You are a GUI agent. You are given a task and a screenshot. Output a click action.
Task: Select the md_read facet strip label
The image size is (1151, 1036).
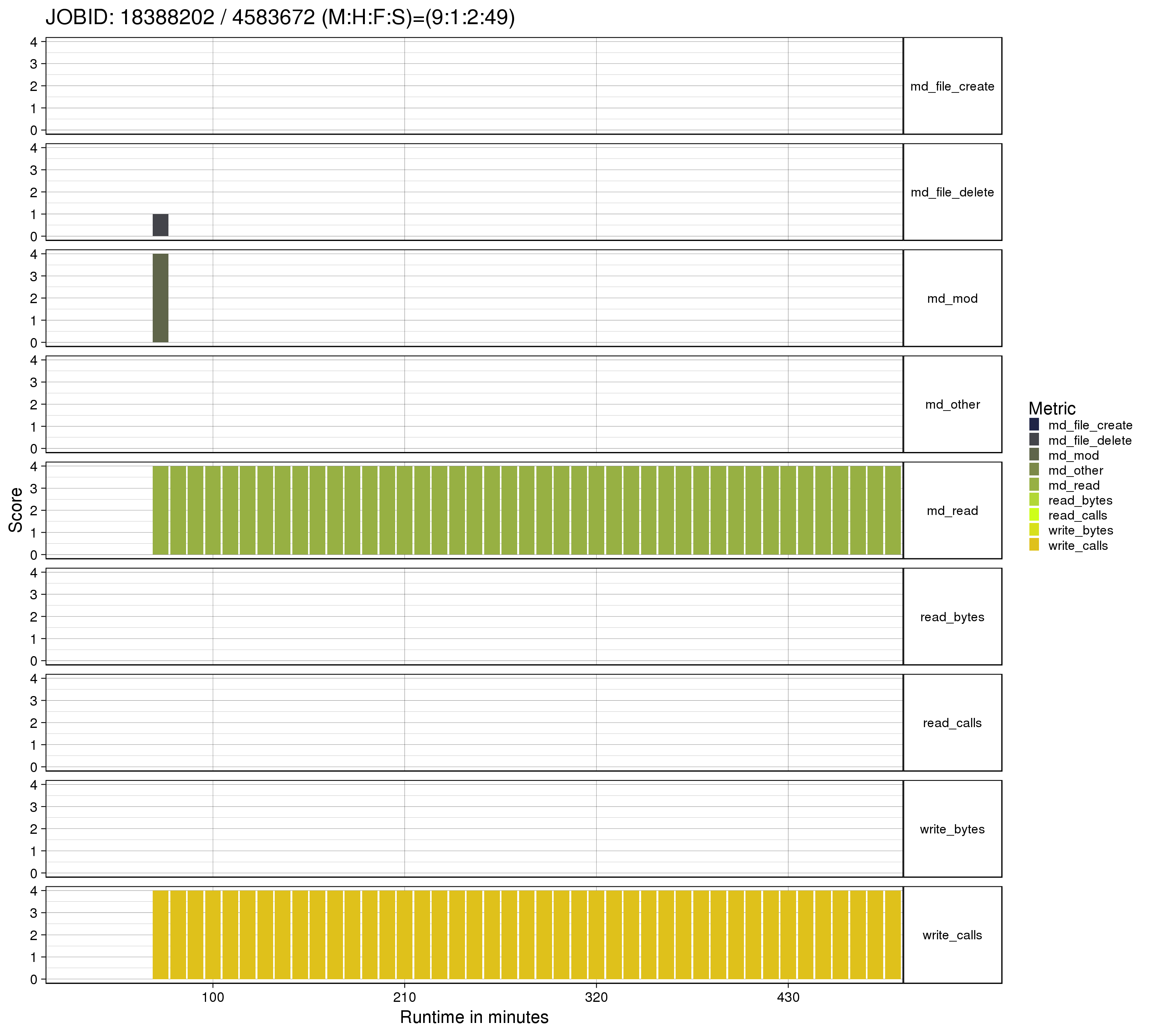pyautogui.click(x=952, y=511)
